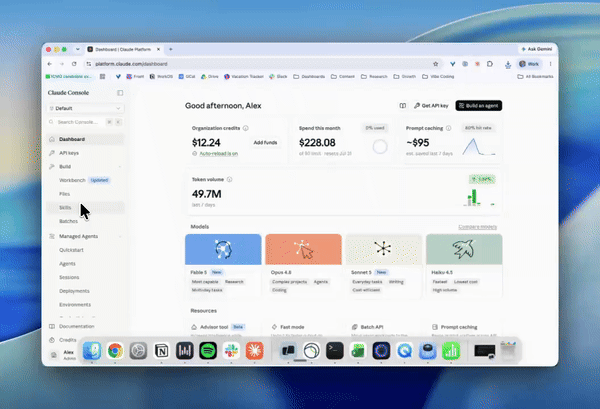Viewport: 600px width, 409px height.
Task: Open the Sonnet 5 model card
Action: pyautogui.click(x=384, y=266)
